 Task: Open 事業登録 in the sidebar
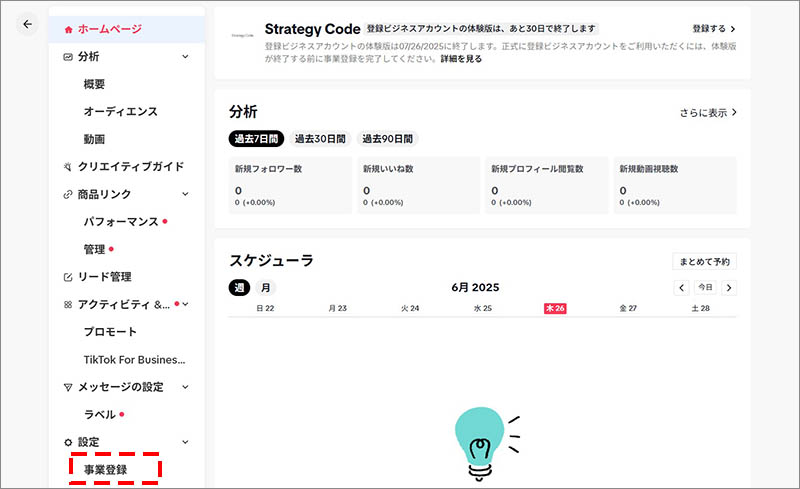[105, 469]
